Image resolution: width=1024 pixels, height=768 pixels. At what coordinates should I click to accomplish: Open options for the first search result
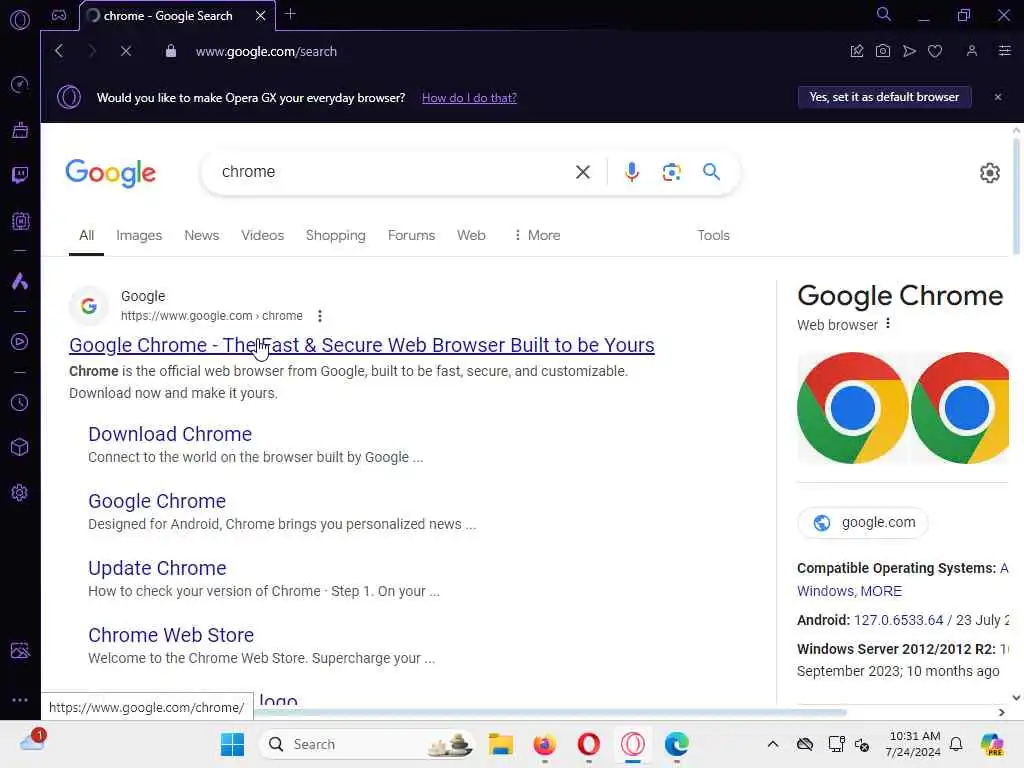pyautogui.click(x=319, y=316)
